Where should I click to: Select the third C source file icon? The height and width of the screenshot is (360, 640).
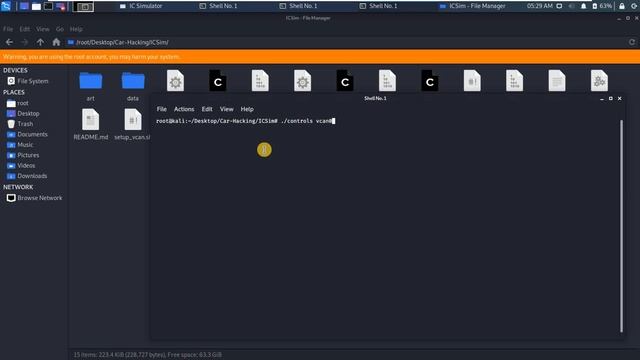[x=430, y=81]
